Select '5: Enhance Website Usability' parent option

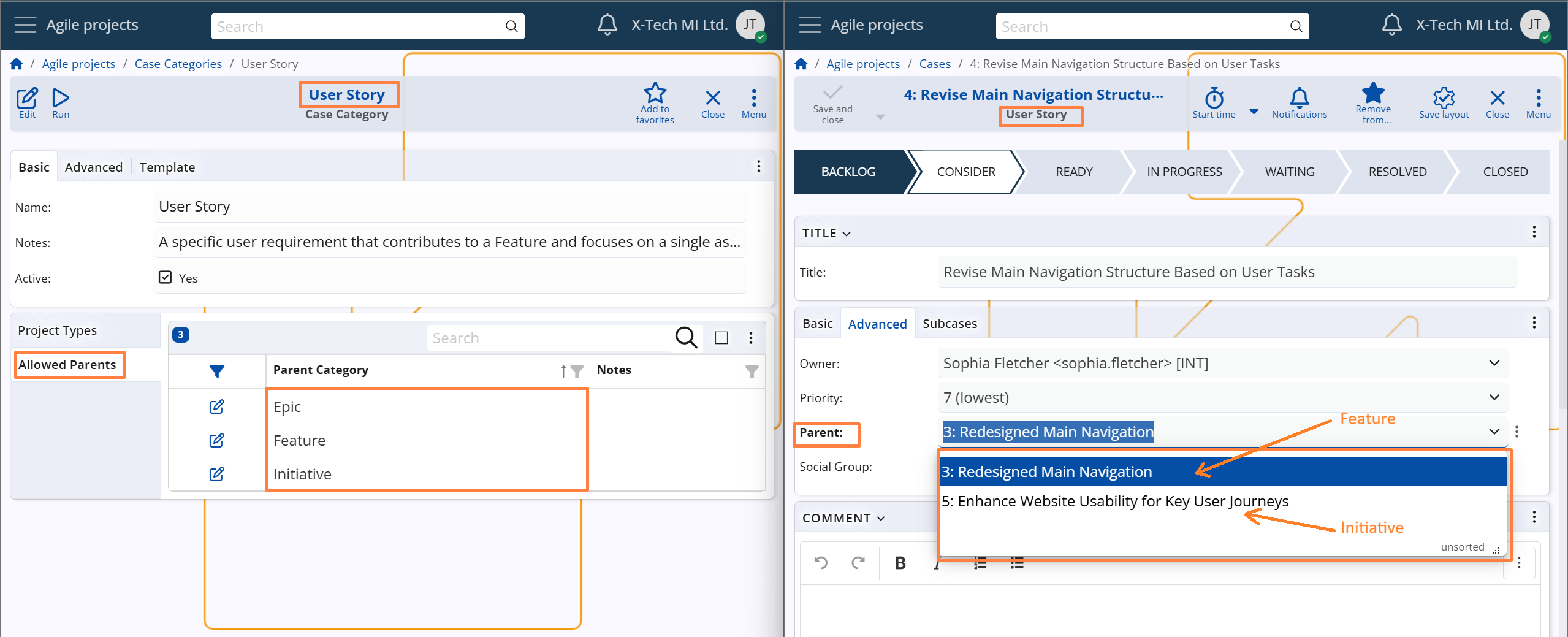pos(1114,502)
